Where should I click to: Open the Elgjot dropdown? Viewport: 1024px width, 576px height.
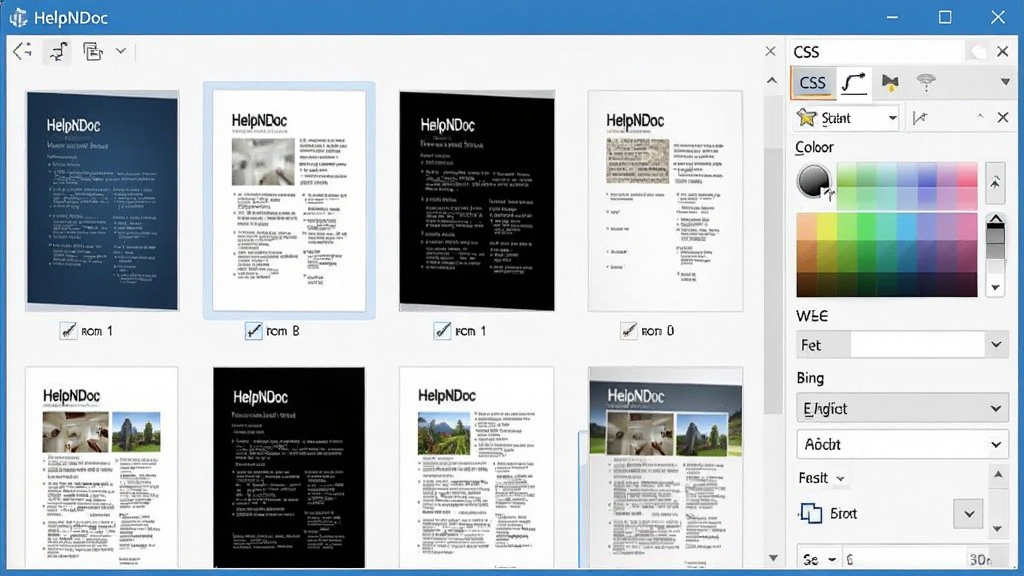(x=902, y=409)
